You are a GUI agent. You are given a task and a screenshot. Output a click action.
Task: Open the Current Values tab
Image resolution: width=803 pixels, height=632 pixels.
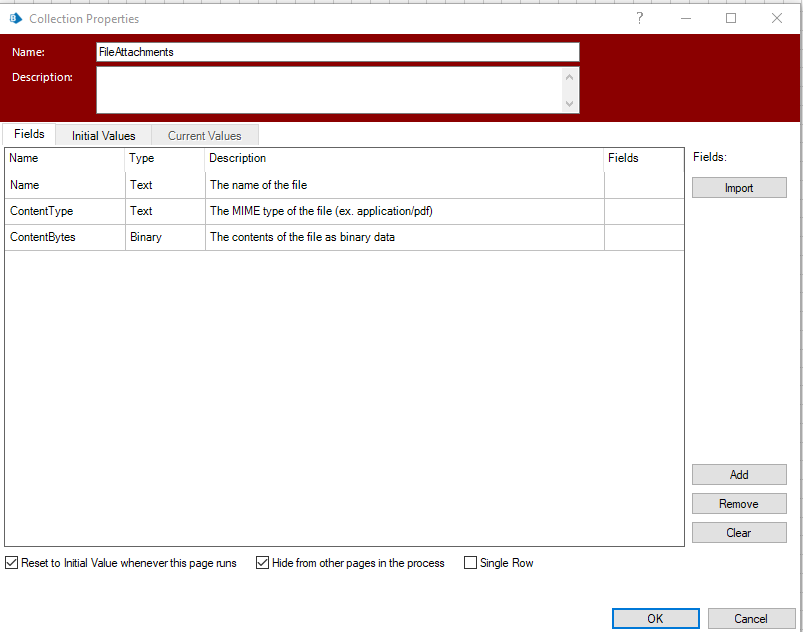[204, 135]
